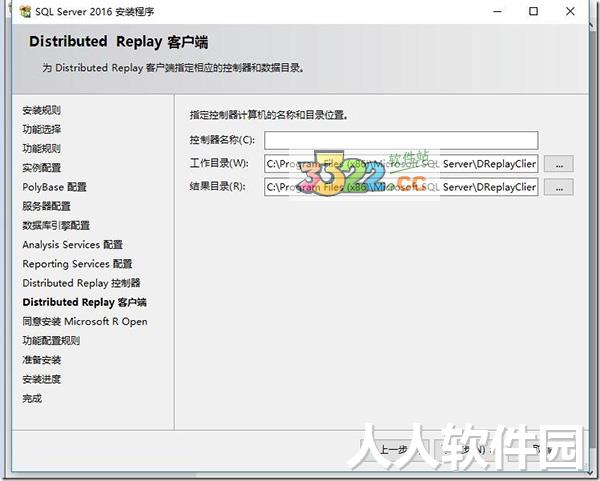Select the 功能选择 step
The height and width of the screenshot is (481, 600).
41,129
